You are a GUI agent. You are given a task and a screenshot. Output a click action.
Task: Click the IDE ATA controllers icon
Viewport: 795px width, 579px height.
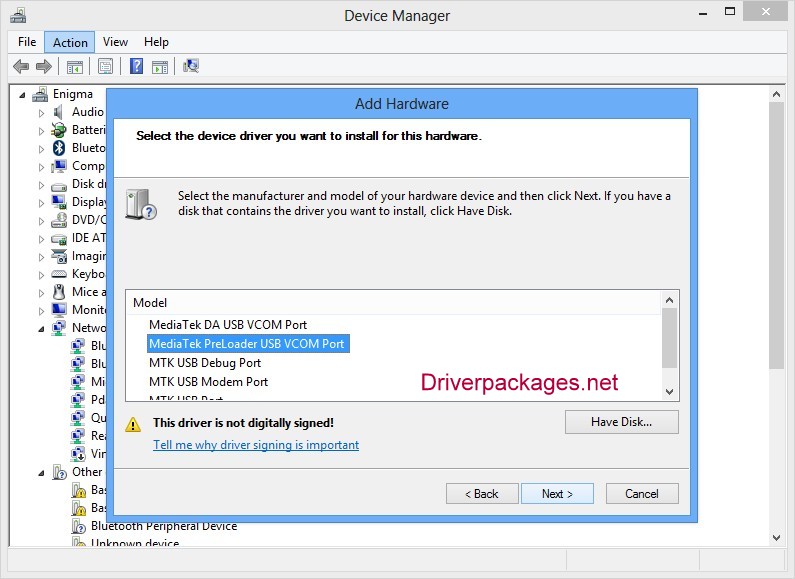(59, 239)
